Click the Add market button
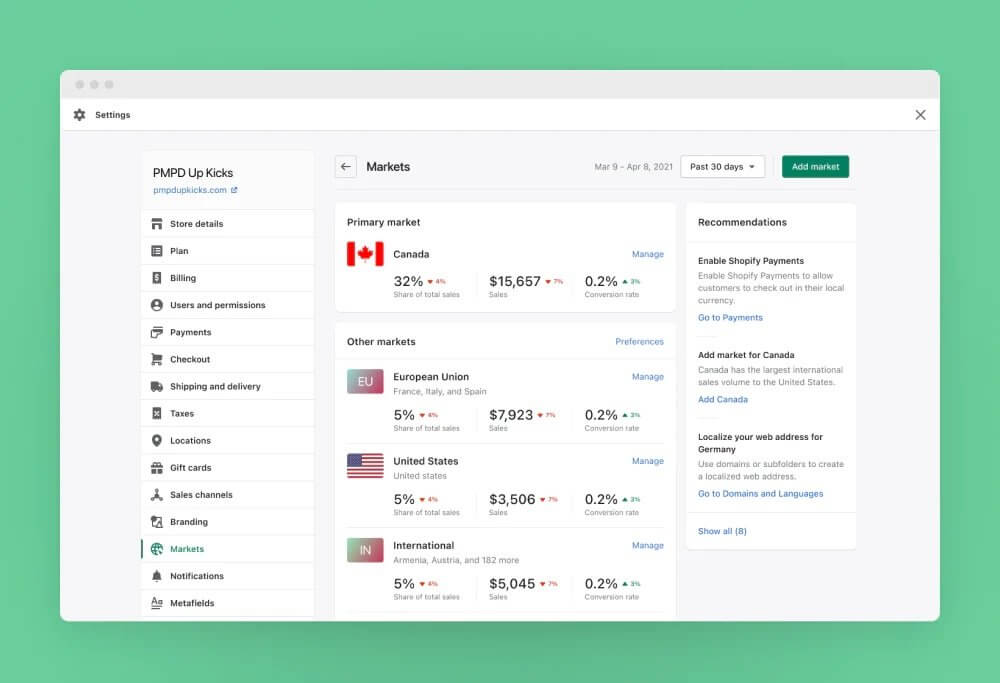The image size is (1000, 683). 815,167
